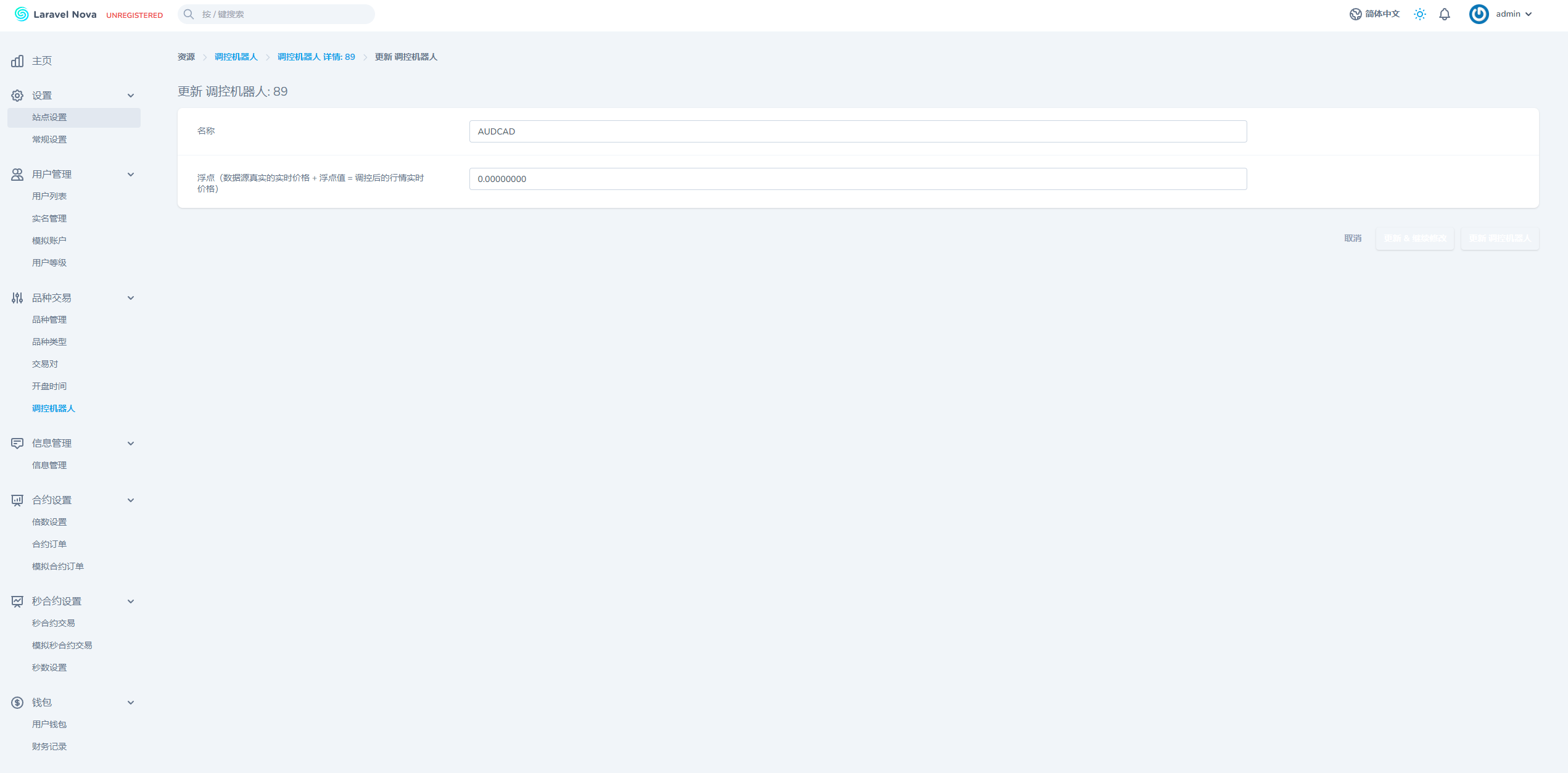This screenshot has width=1568, height=773.
Task: Click the 主页 dashboard chart icon
Action: [17, 61]
